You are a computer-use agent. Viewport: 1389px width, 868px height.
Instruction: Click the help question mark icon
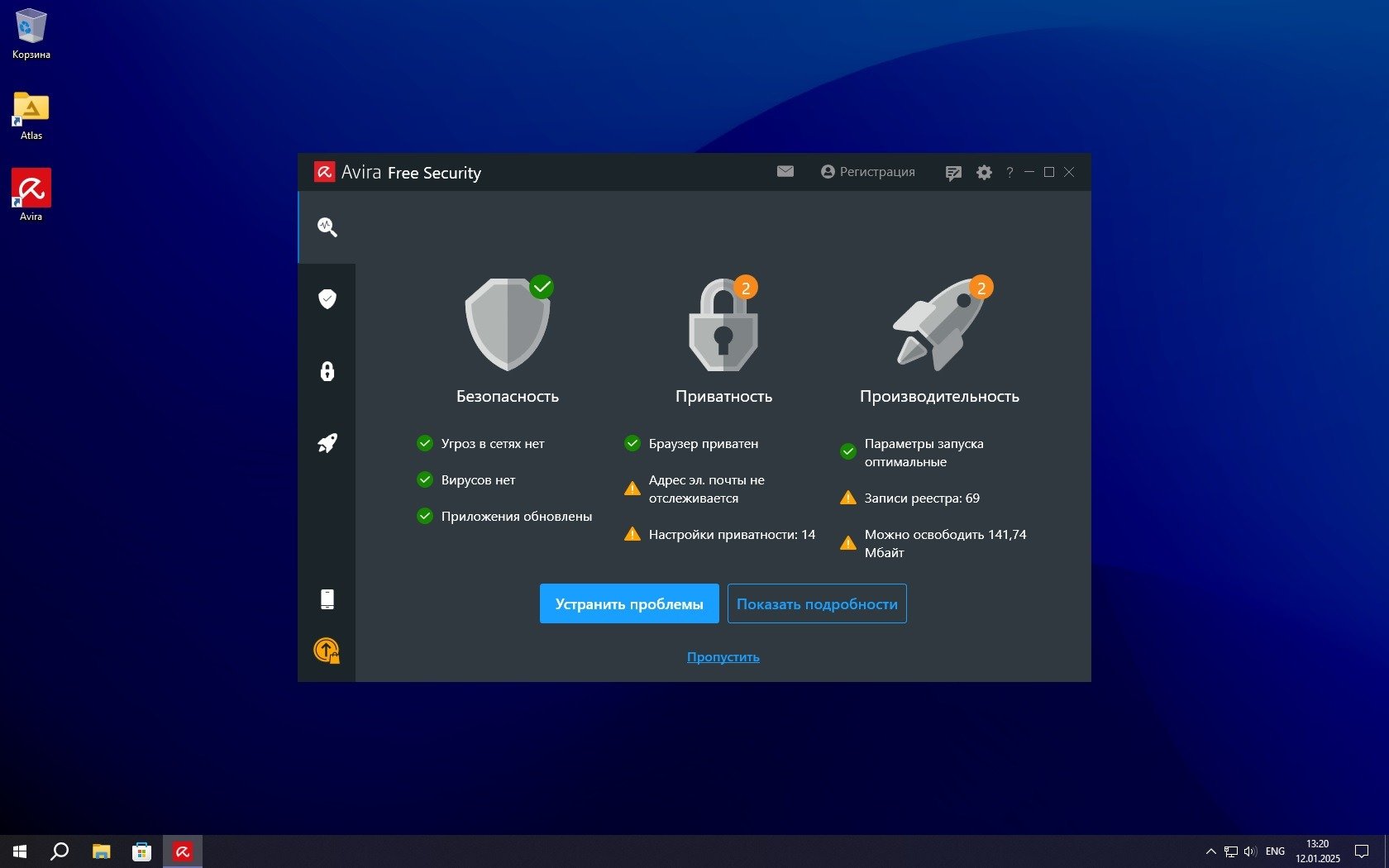(1010, 172)
